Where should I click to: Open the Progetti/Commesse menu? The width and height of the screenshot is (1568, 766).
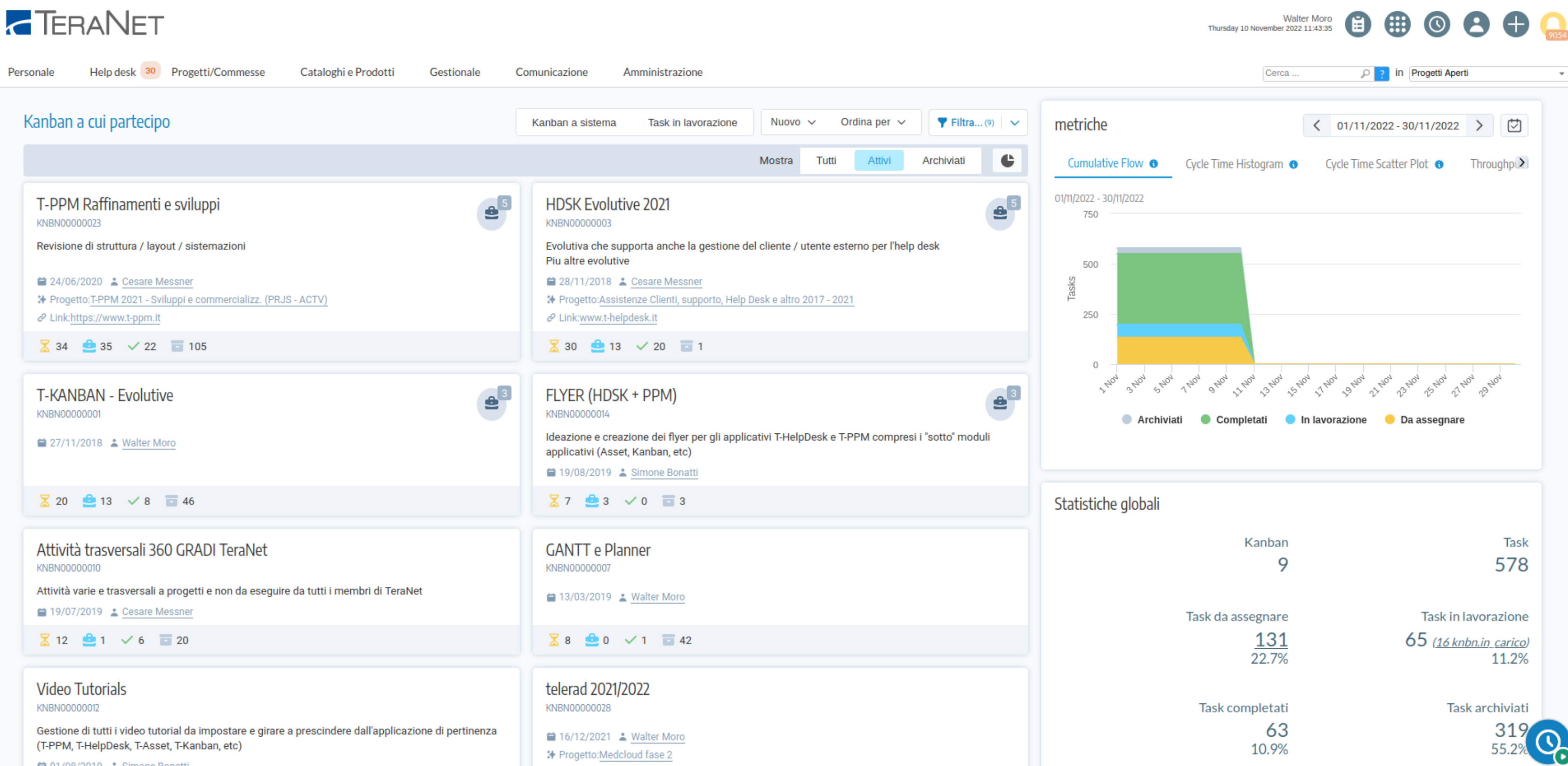218,72
